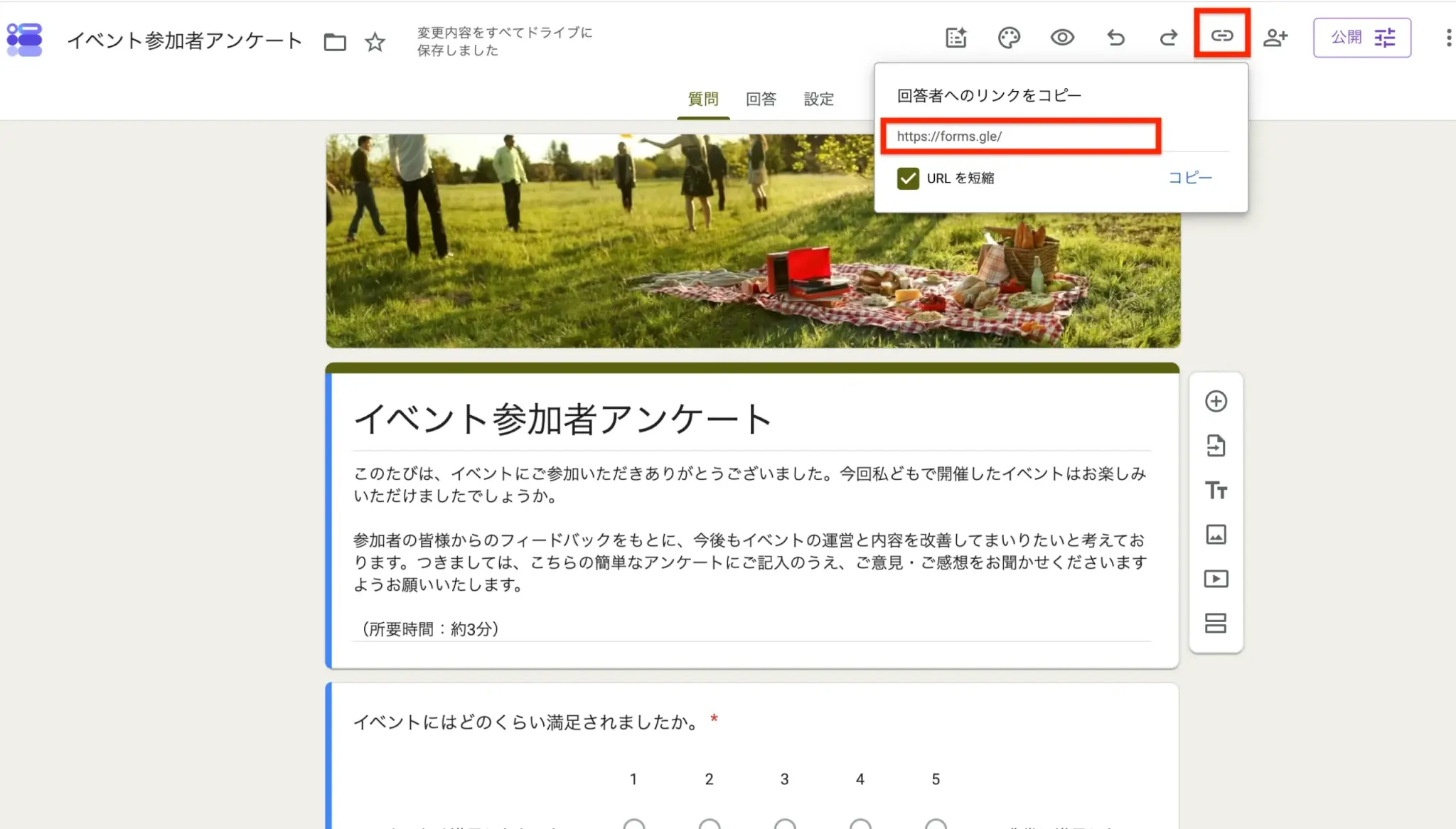Import questions from the side toolbar
This screenshot has width=1456, height=829.
1216,446
